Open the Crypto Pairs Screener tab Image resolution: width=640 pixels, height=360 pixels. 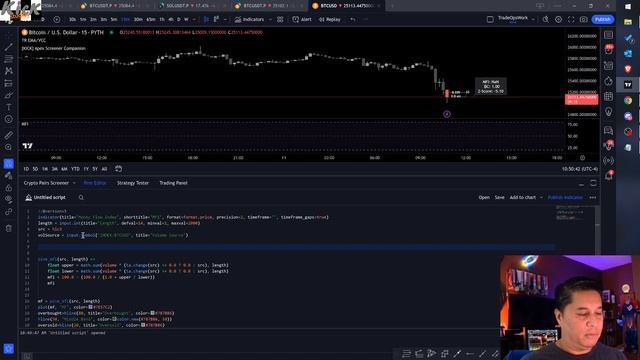46,183
